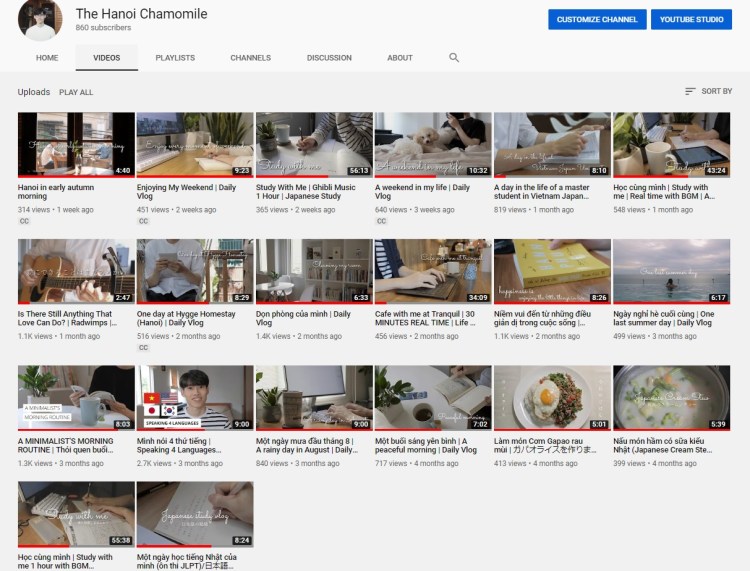This screenshot has height=571, width=750.
Task: Click the Play All link
Action: pyautogui.click(x=76, y=92)
